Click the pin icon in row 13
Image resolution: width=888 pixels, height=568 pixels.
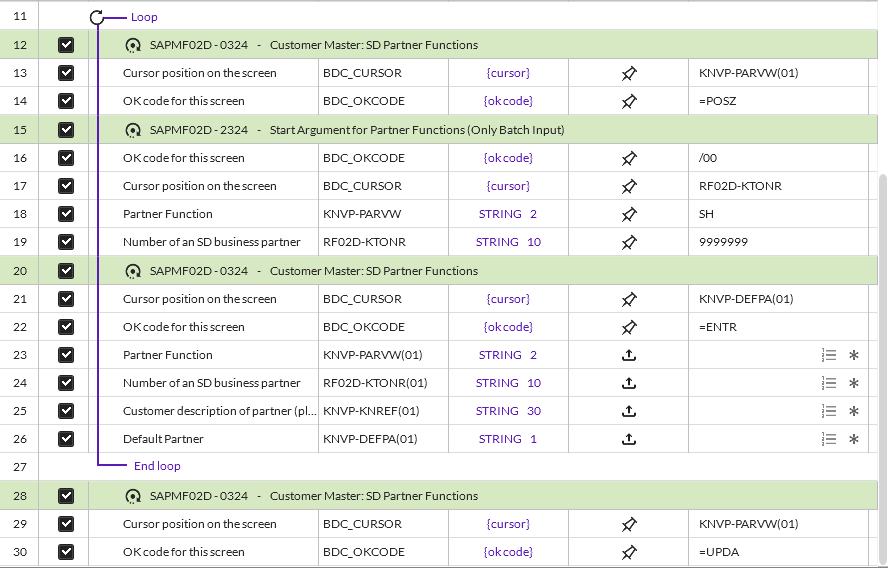click(x=629, y=73)
